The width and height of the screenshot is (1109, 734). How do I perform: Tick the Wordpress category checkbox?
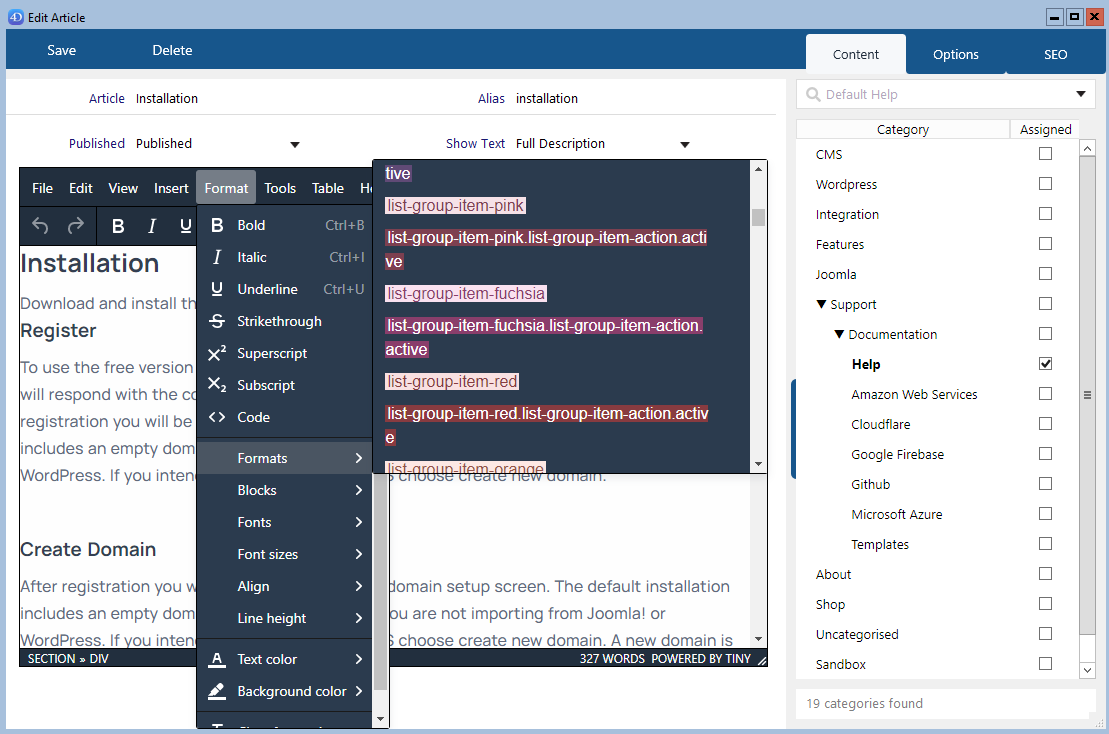click(1045, 184)
